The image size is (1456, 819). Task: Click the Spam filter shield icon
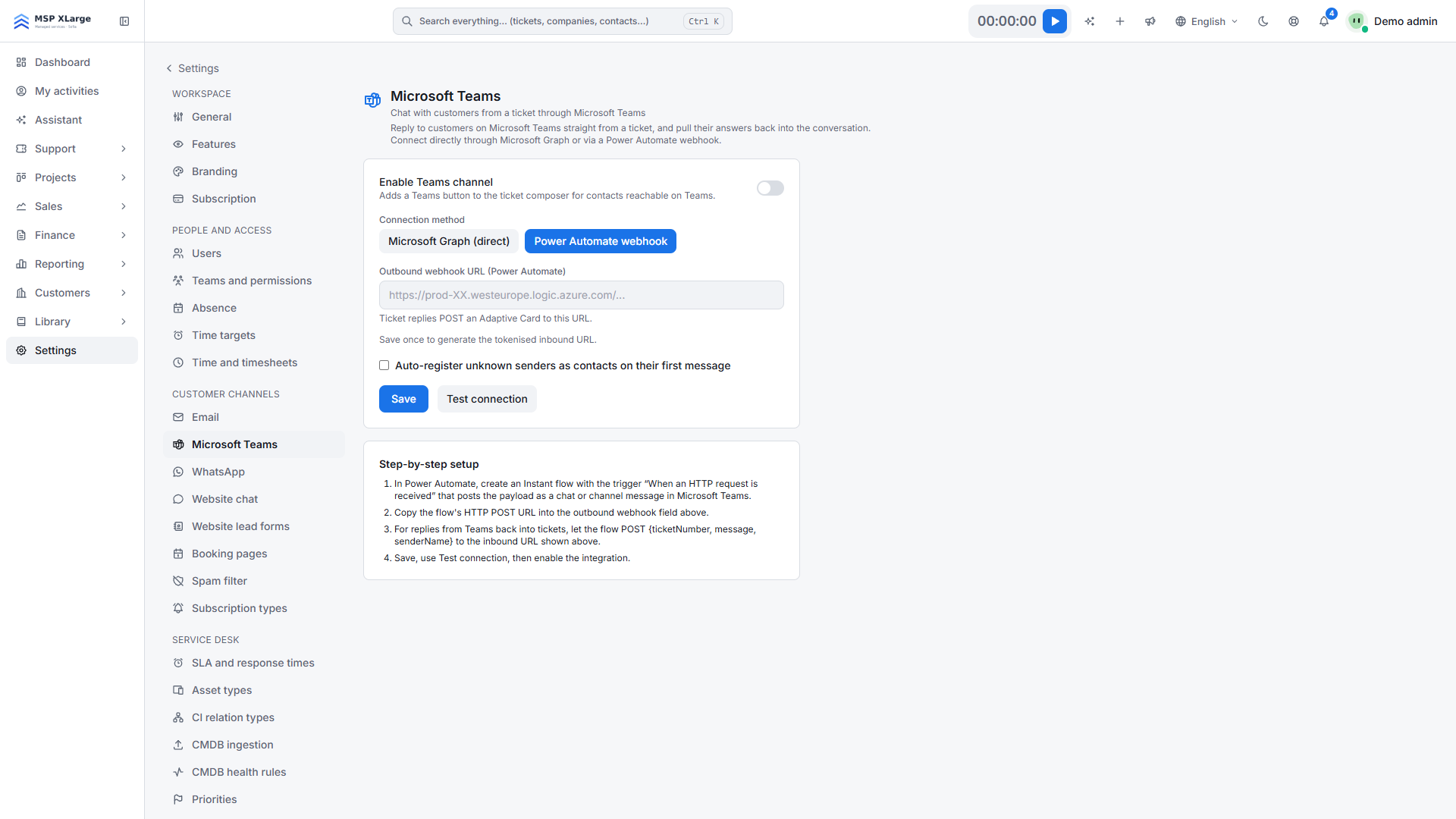coord(178,581)
